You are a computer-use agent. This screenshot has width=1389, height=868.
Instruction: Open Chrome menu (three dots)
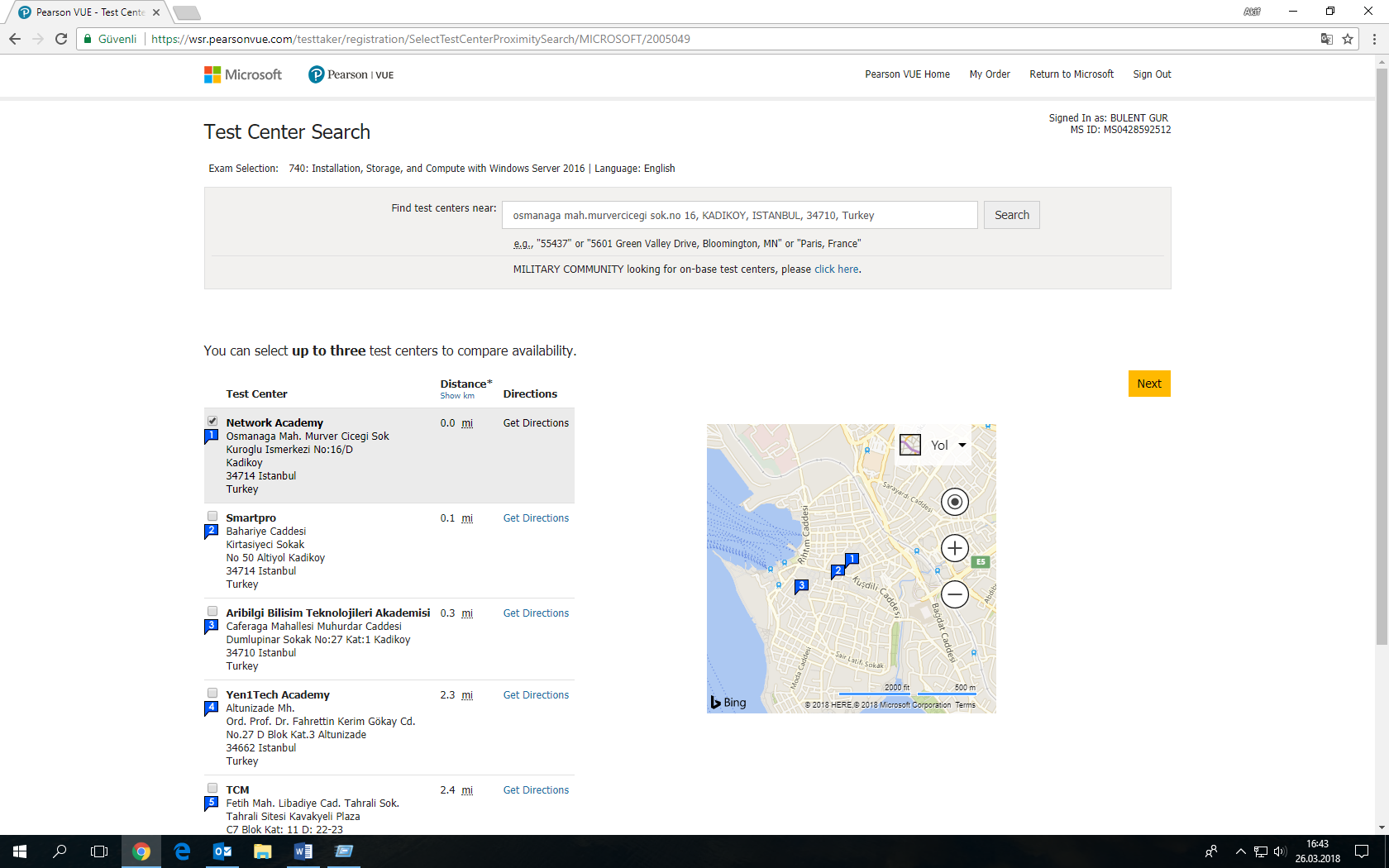pos(1374,39)
